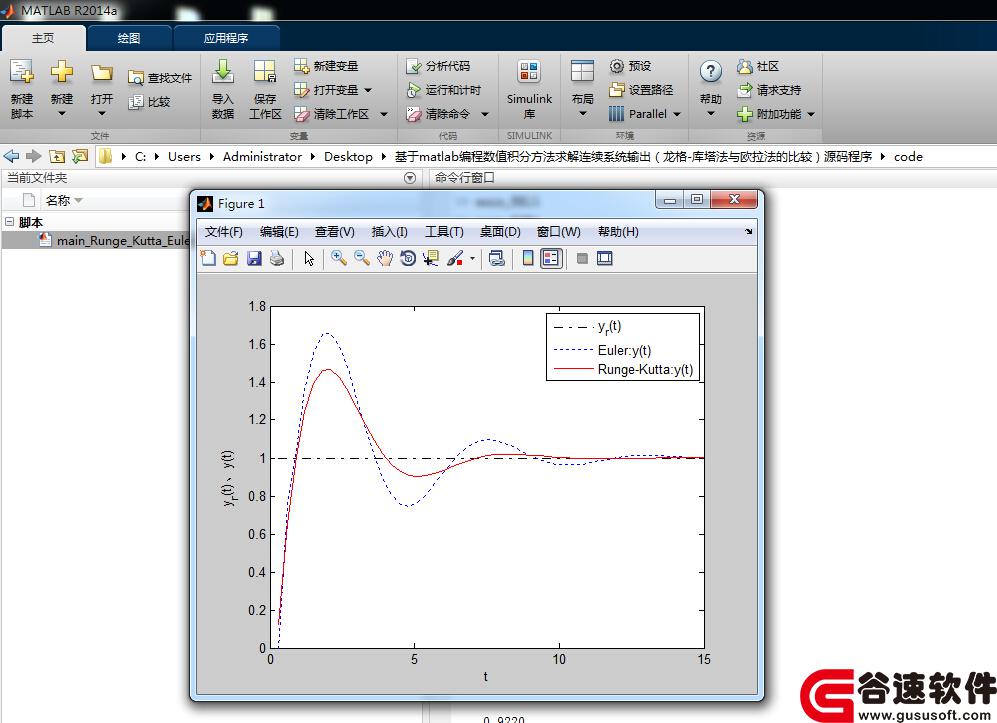This screenshot has width=997, height=723.
Task: Open the 插入(I) menu in Figure 1
Action: tap(390, 231)
